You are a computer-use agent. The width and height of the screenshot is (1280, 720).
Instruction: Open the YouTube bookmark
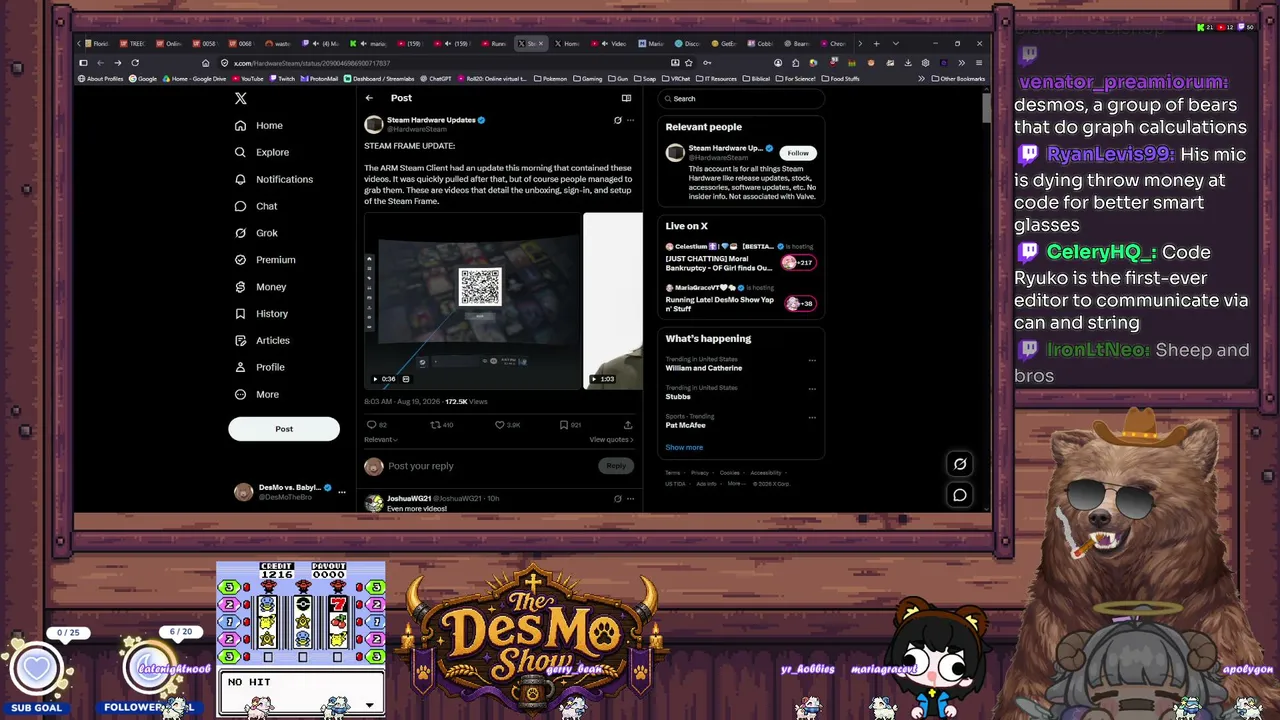tap(248, 79)
